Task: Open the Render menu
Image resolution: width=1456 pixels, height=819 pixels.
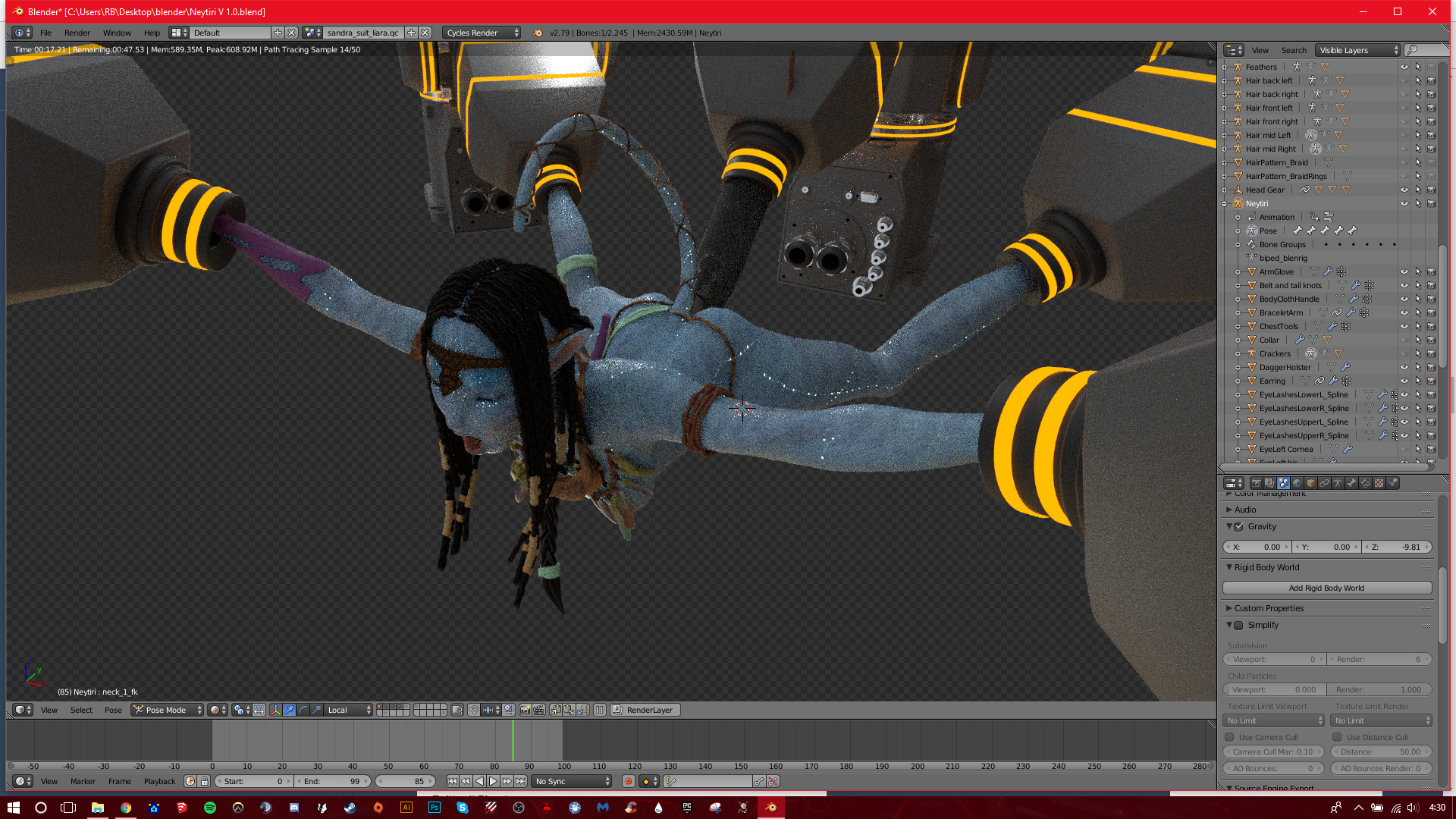Action: tap(77, 33)
